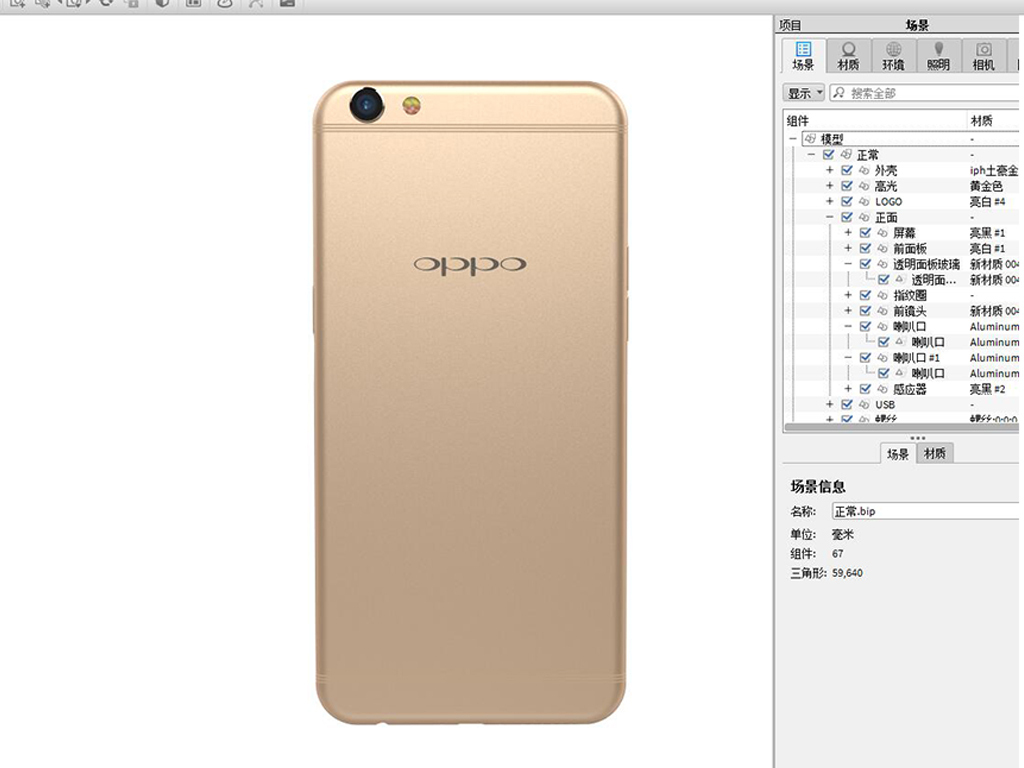The image size is (1024, 768).
Task: Click the model icon beside 模型
Action: tap(810, 138)
